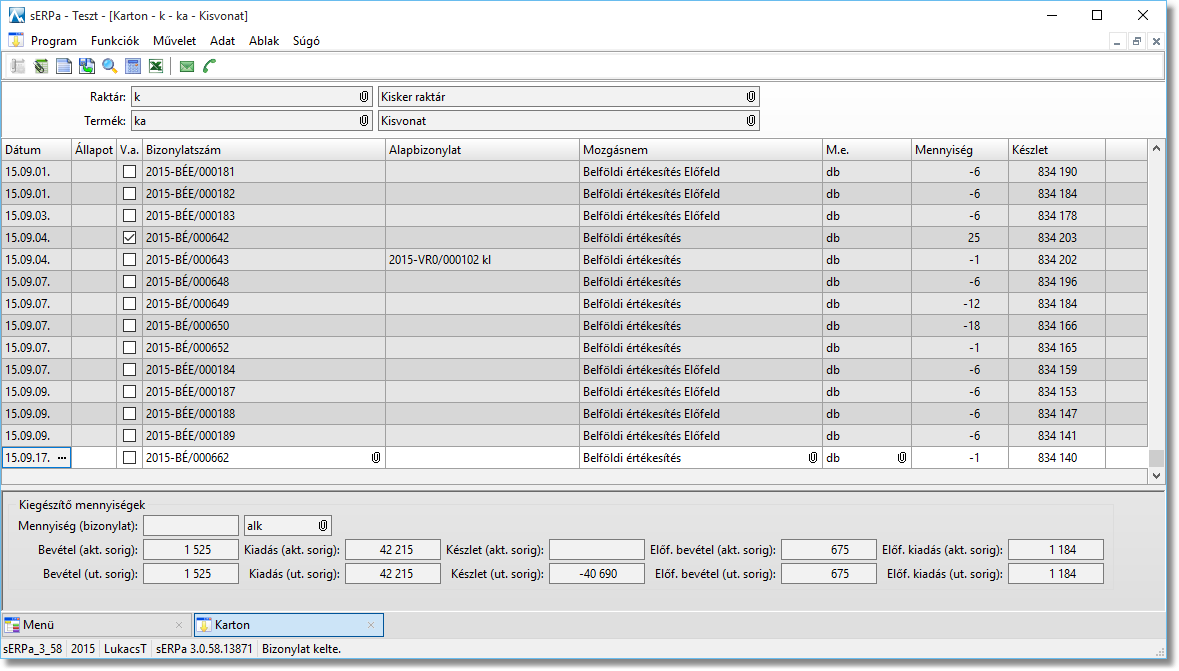Click the save document toolbar icon
This screenshot has width=1179, height=671.
(x=87, y=67)
